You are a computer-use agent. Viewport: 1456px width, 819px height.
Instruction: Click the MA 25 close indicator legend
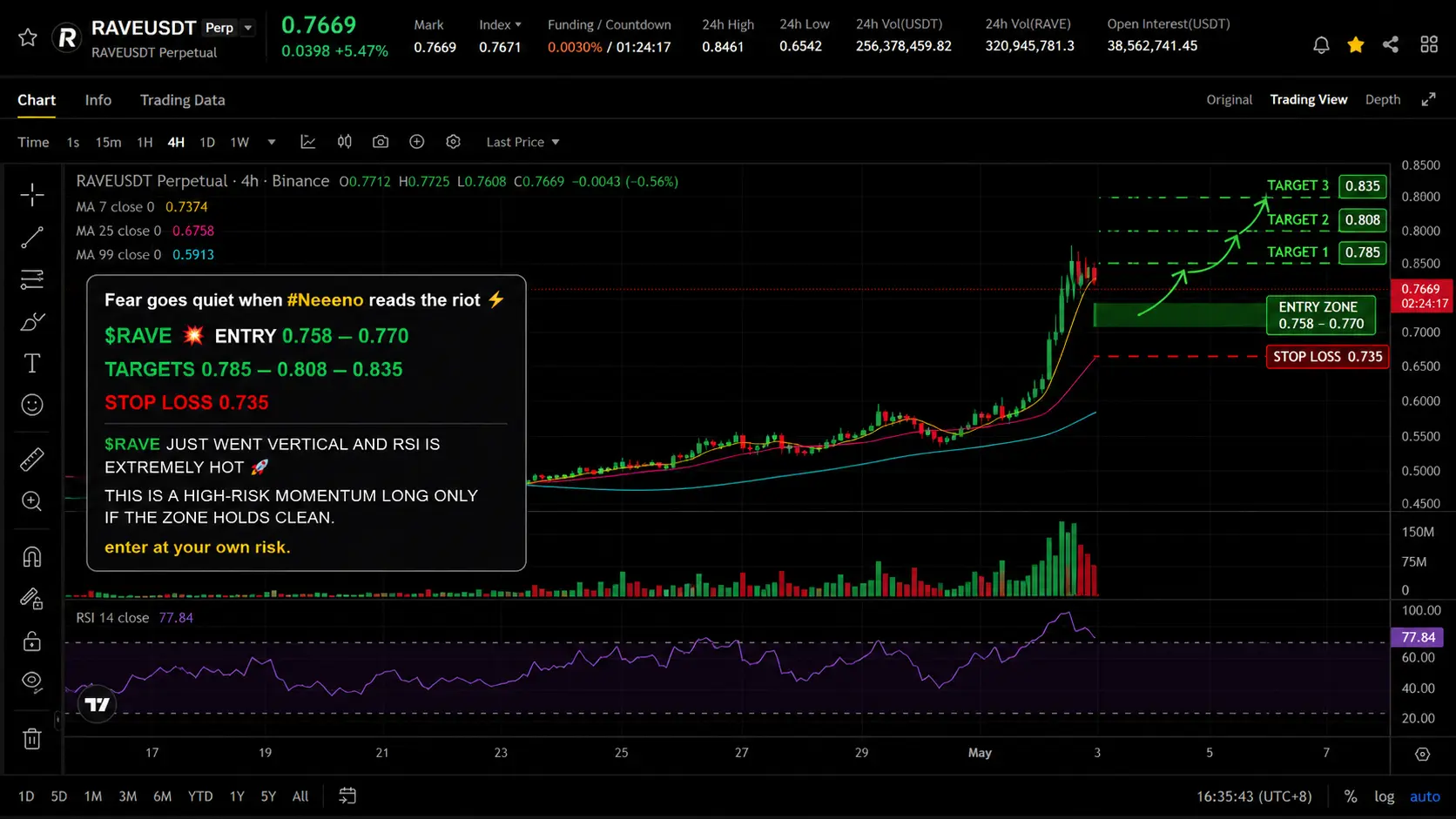pyautogui.click(x=145, y=231)
